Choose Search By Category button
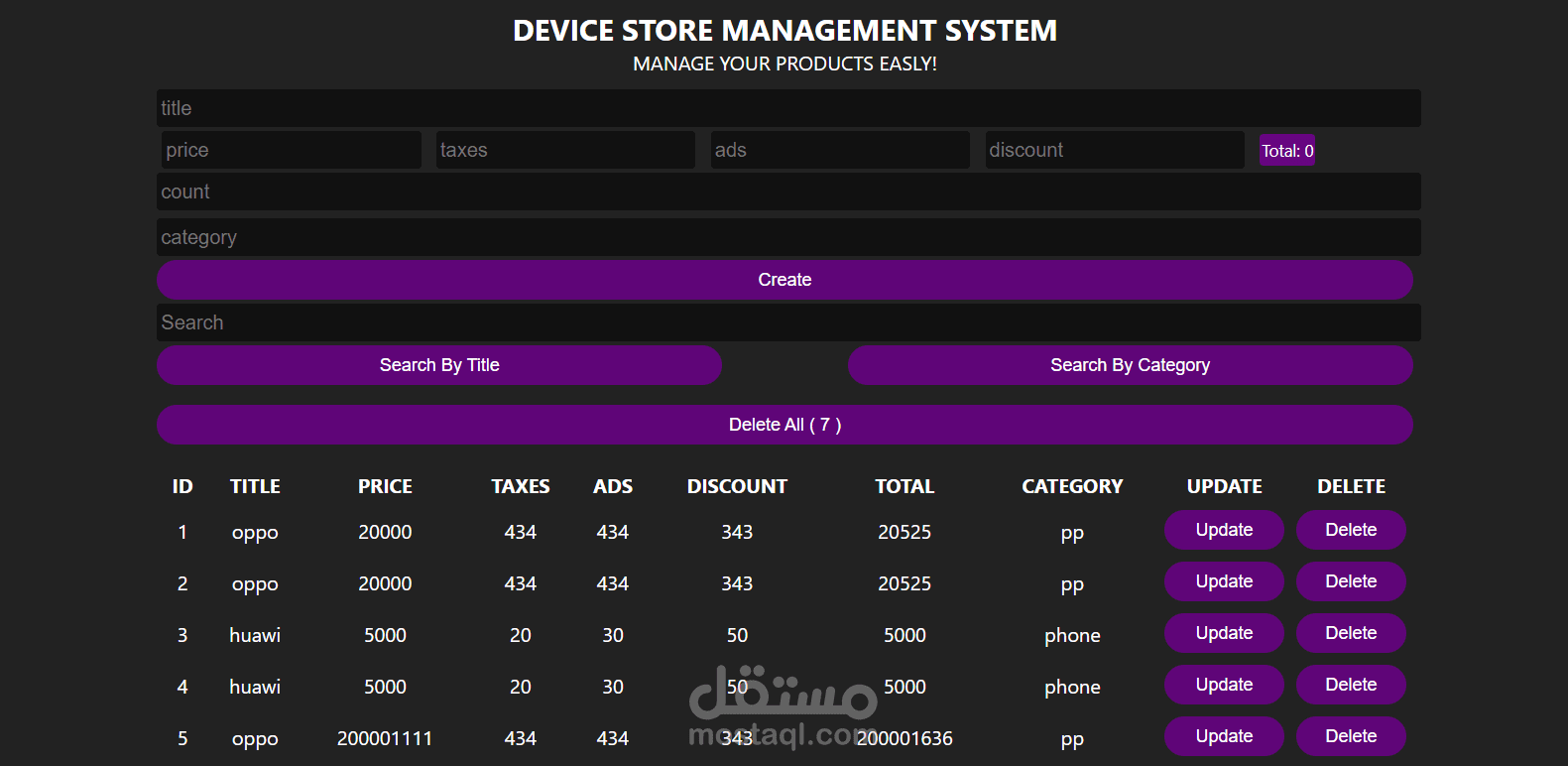1568x766 pixels. click(x=1131, y=365)
